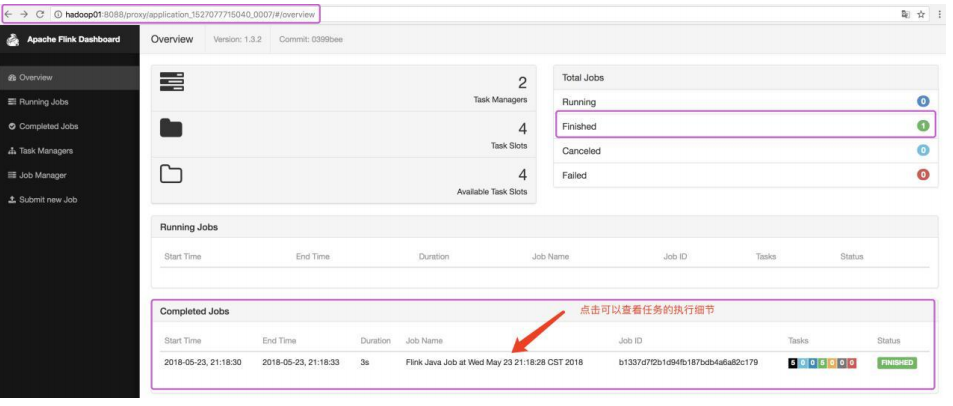The height and width of the screenshot is (406, 953).
Task: Click the 3s duration value
Action: tap(365, 362)
